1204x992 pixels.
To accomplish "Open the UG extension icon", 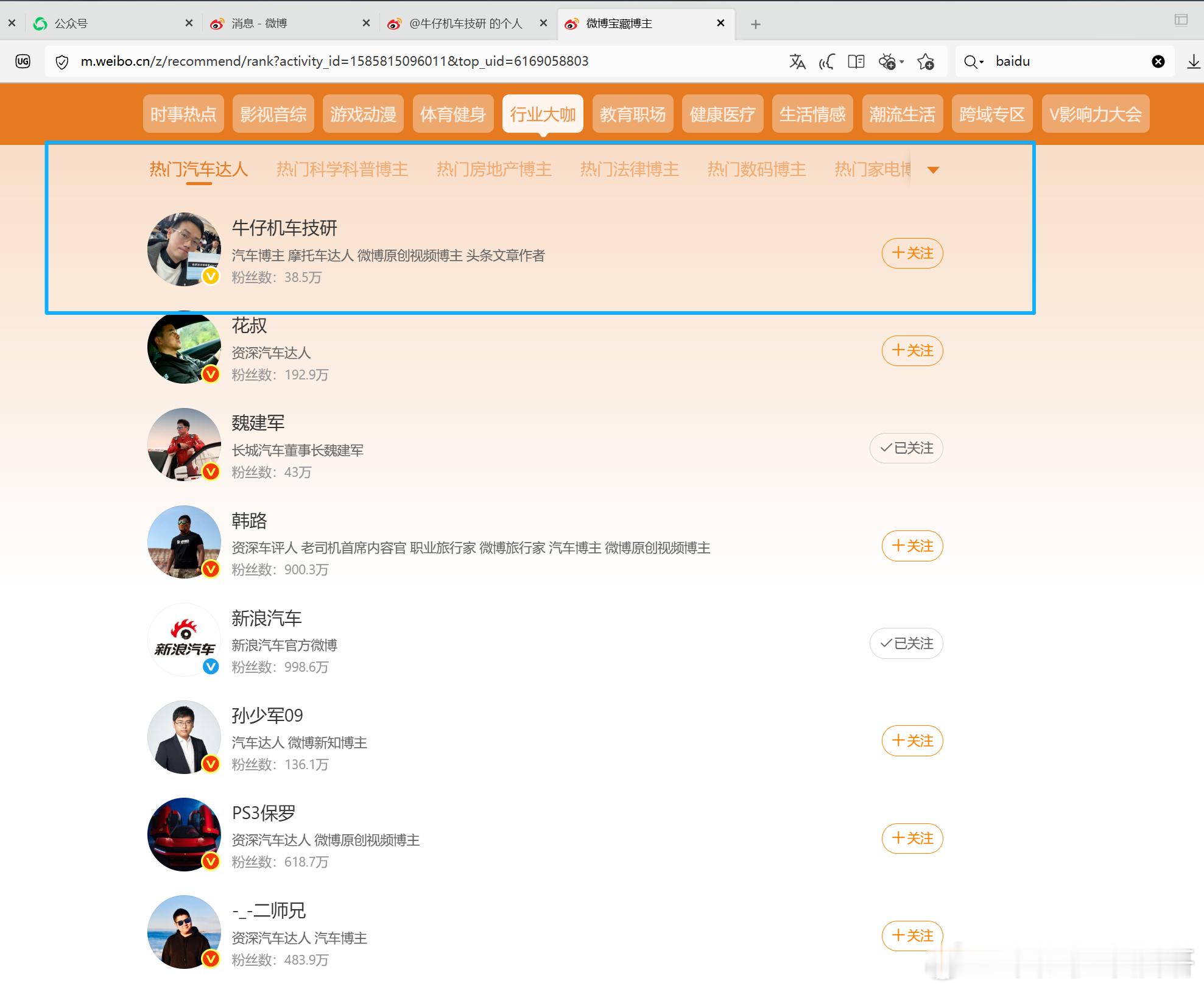I will point(23,61).
